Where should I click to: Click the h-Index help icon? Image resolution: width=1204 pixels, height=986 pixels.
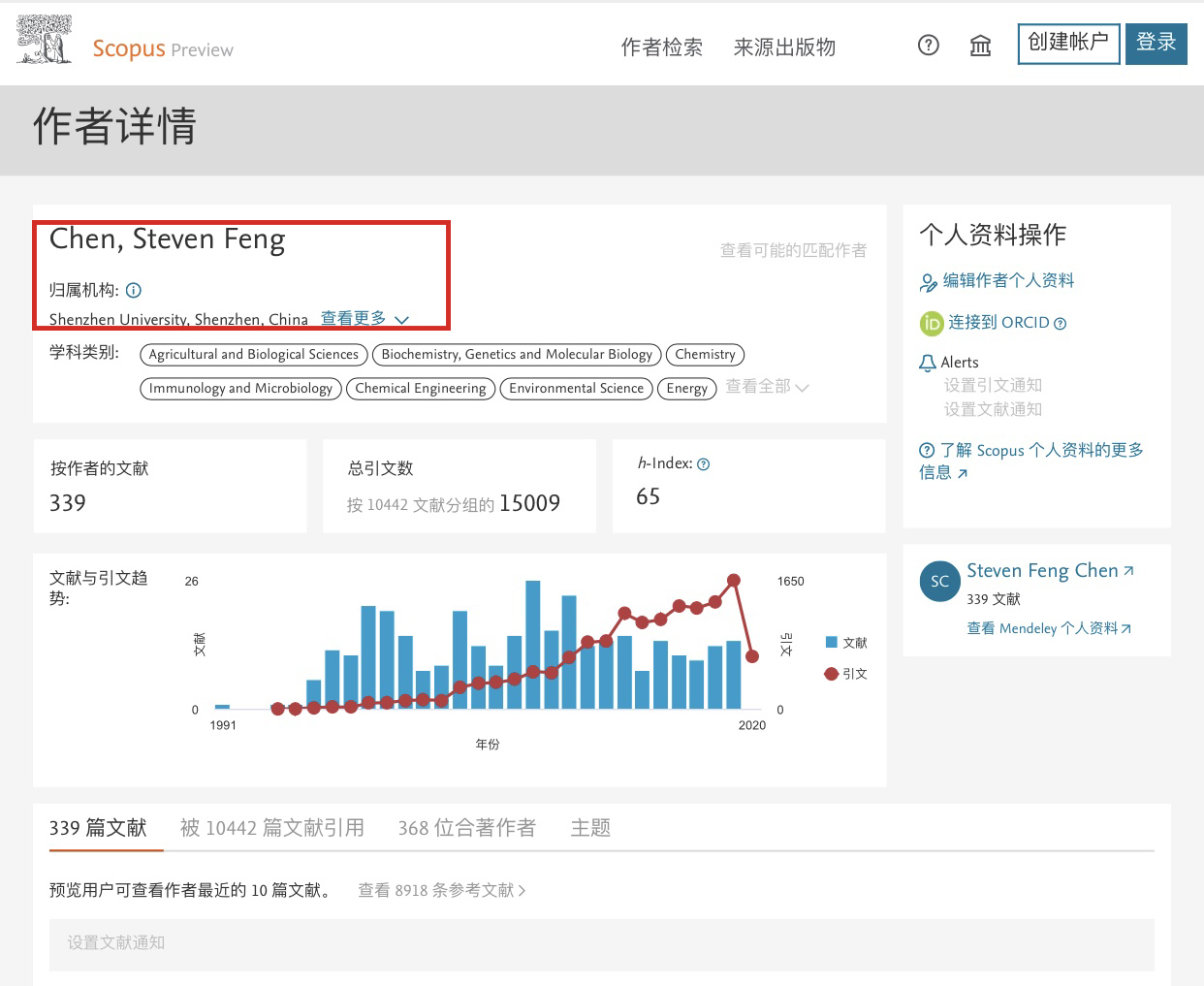click(704, 464)
